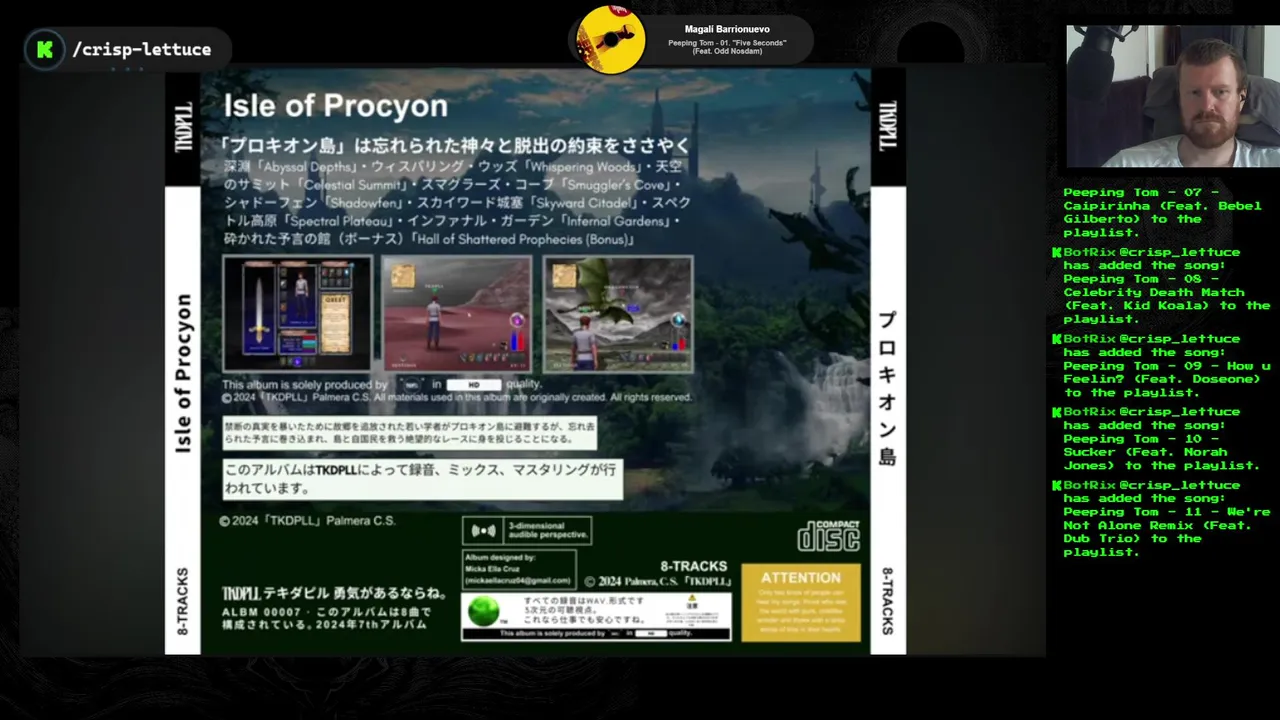Screen dimensions: 1280x720
Task: Click the spinning album art in now-playing widget
Action: click(x=611, y=41)
